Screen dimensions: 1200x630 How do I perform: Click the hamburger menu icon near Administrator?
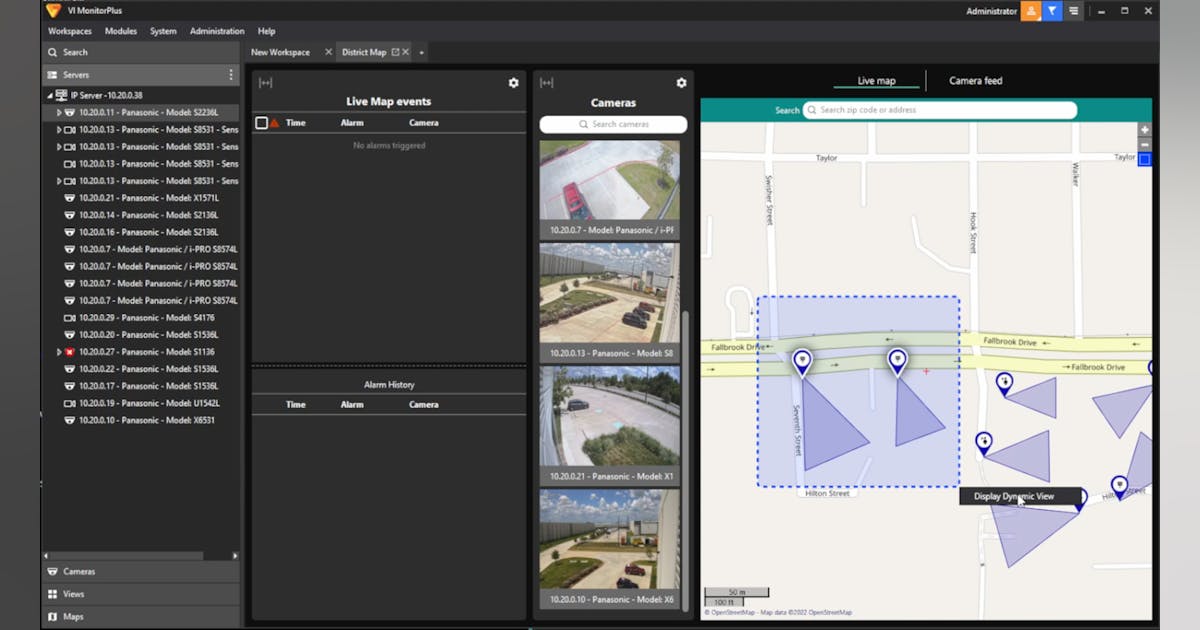[x=1073, y=11]
